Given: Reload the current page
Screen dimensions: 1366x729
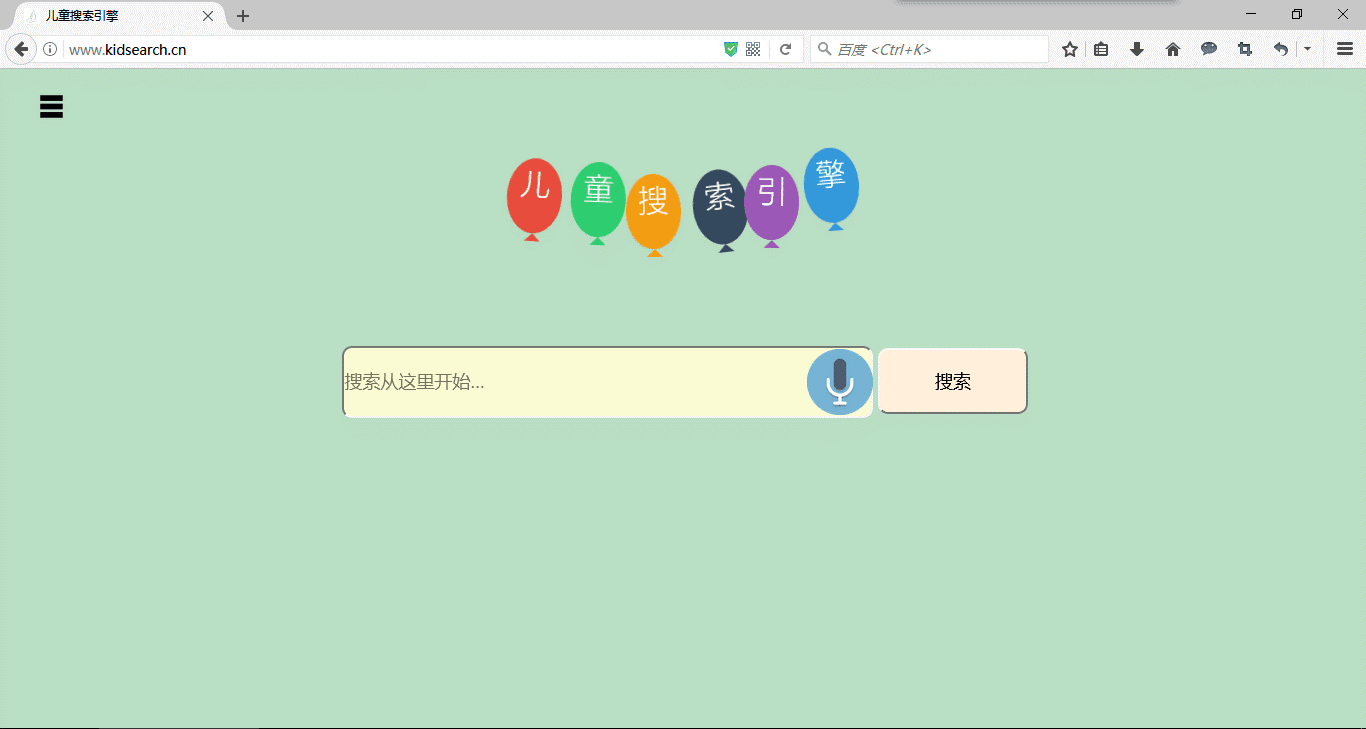Looking at the screenshot, I should 786,48.
